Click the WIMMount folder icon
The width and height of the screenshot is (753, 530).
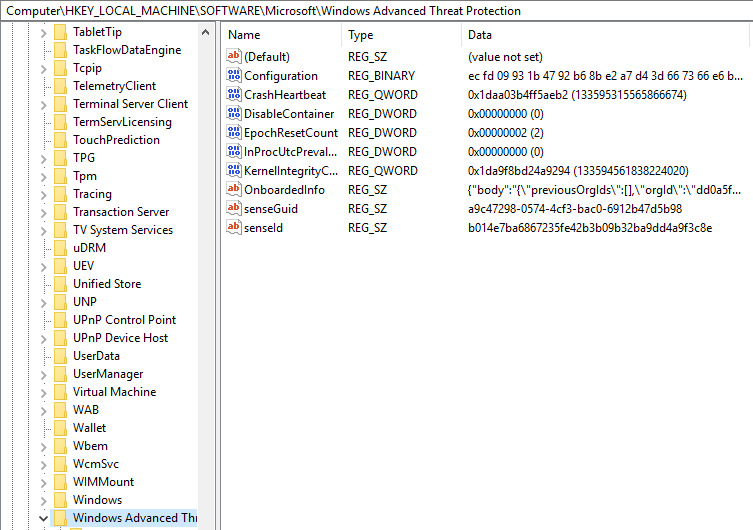point(61,482)
